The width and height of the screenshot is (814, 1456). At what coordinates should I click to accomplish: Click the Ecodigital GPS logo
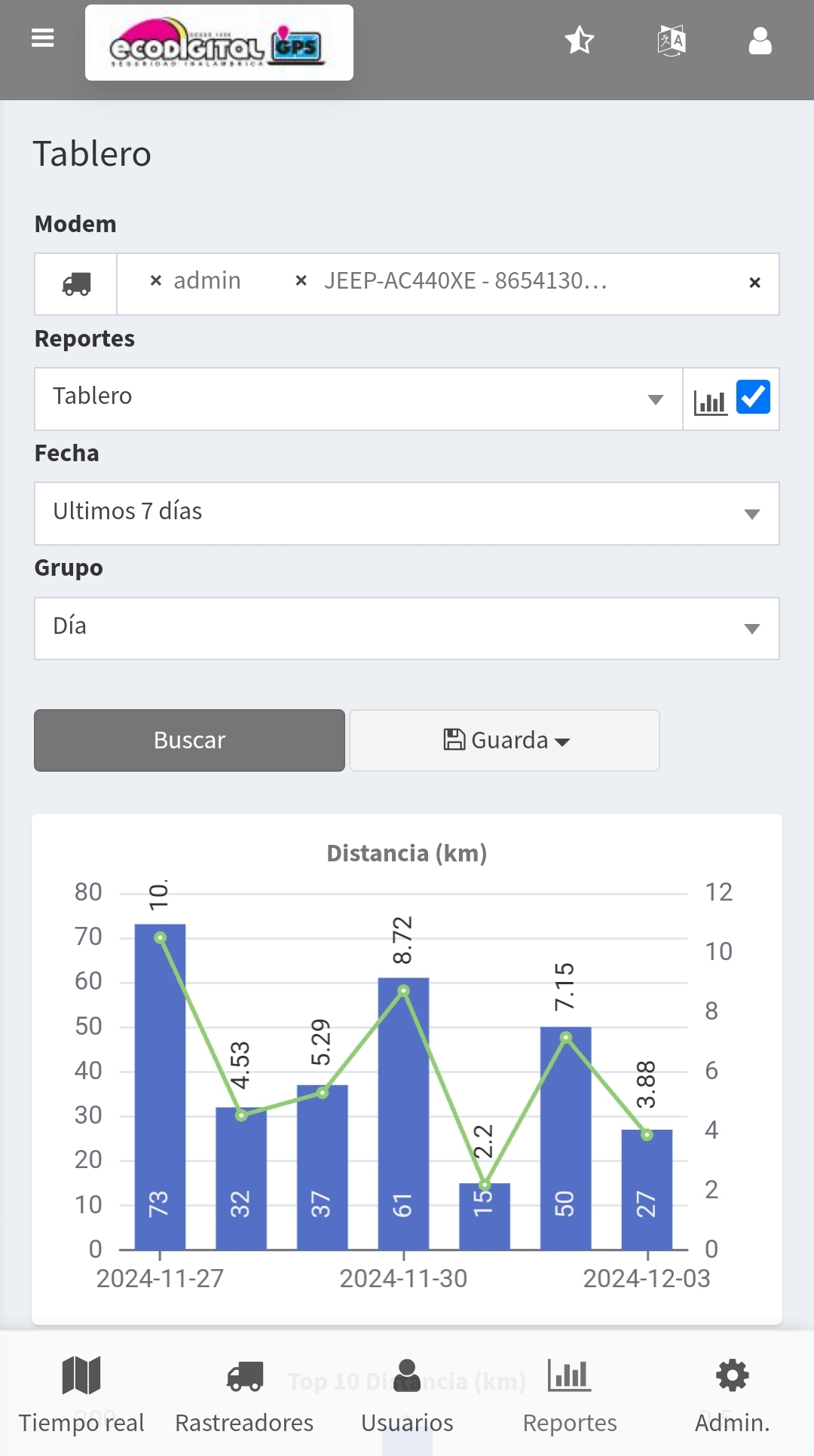point(219,43)
